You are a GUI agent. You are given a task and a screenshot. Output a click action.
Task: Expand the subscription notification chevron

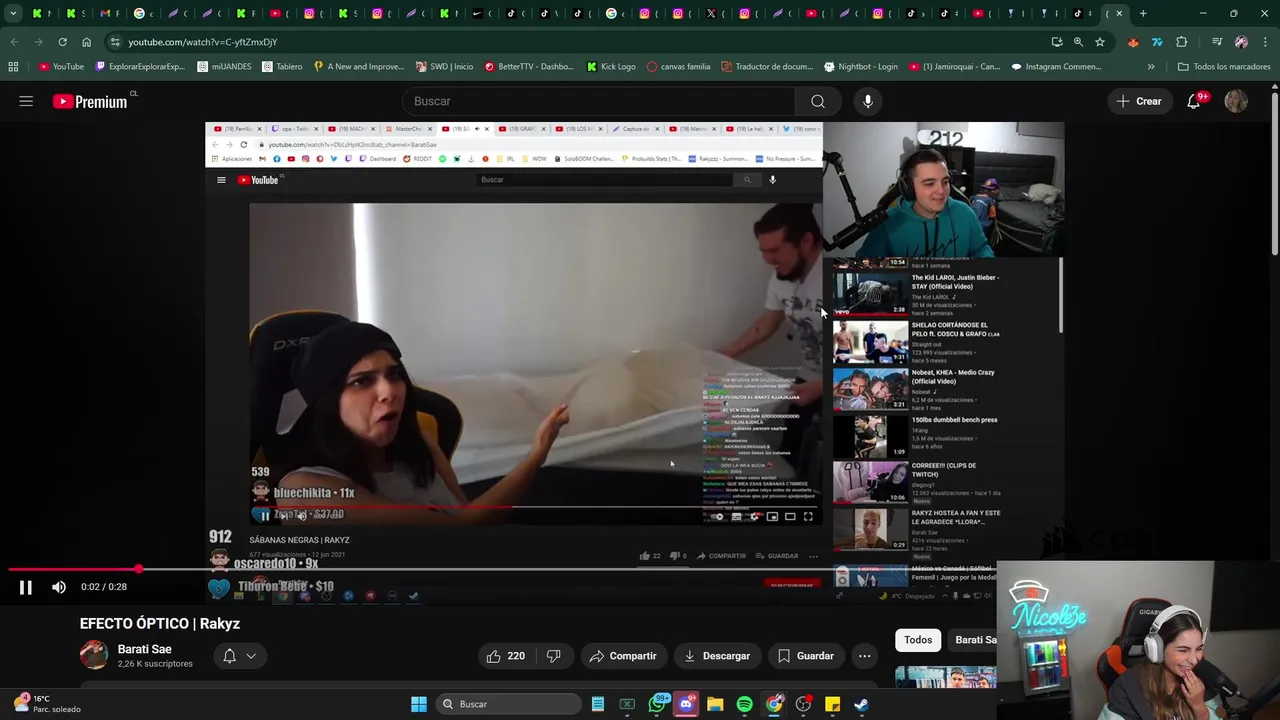click(251, 656)
